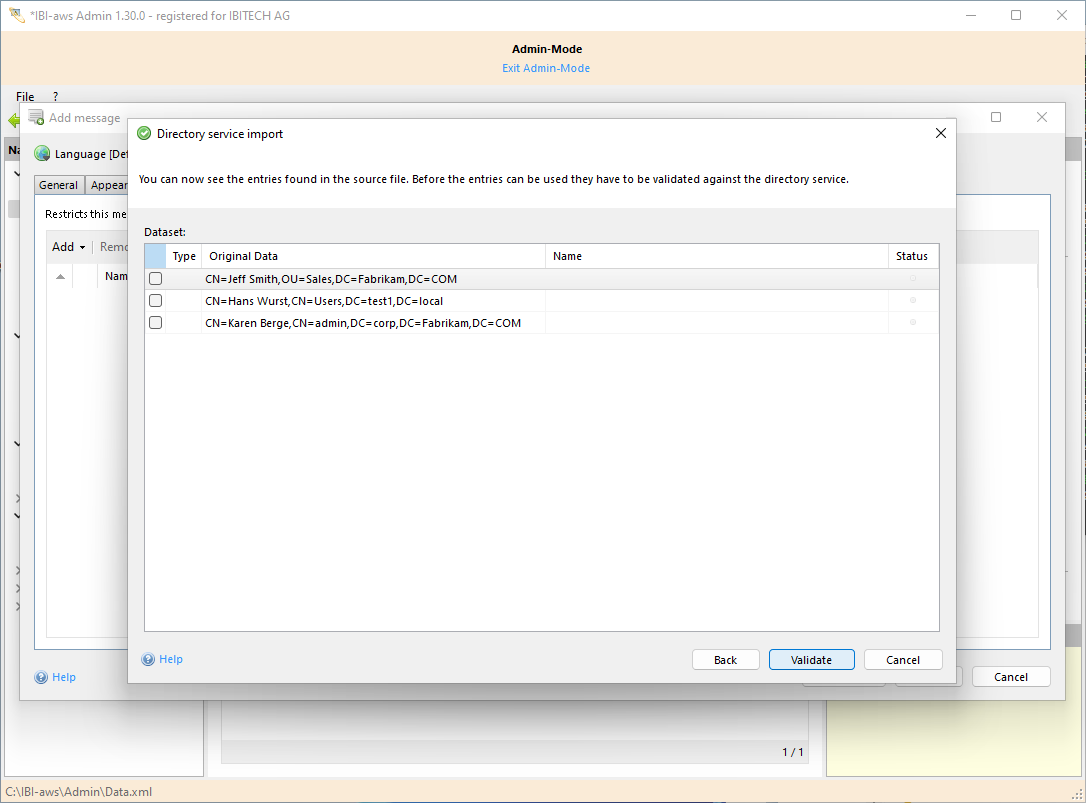Tick the checkbox for Hans Wurst entry
Viewport: 1086px width, 803px height.
[155, 301]
